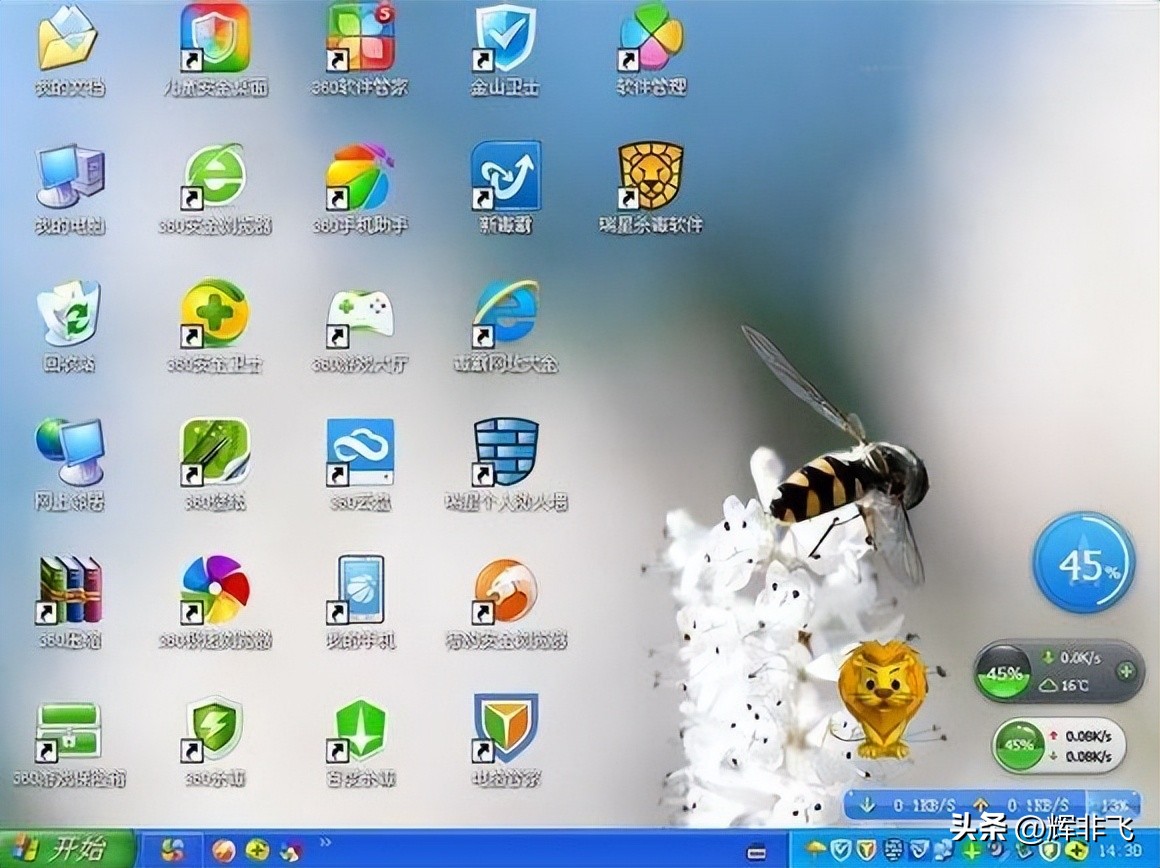Viewport: 1160px width, 868px height.
Task: Click the yellow umbrella tray icon
Action: tap(816, 849)
